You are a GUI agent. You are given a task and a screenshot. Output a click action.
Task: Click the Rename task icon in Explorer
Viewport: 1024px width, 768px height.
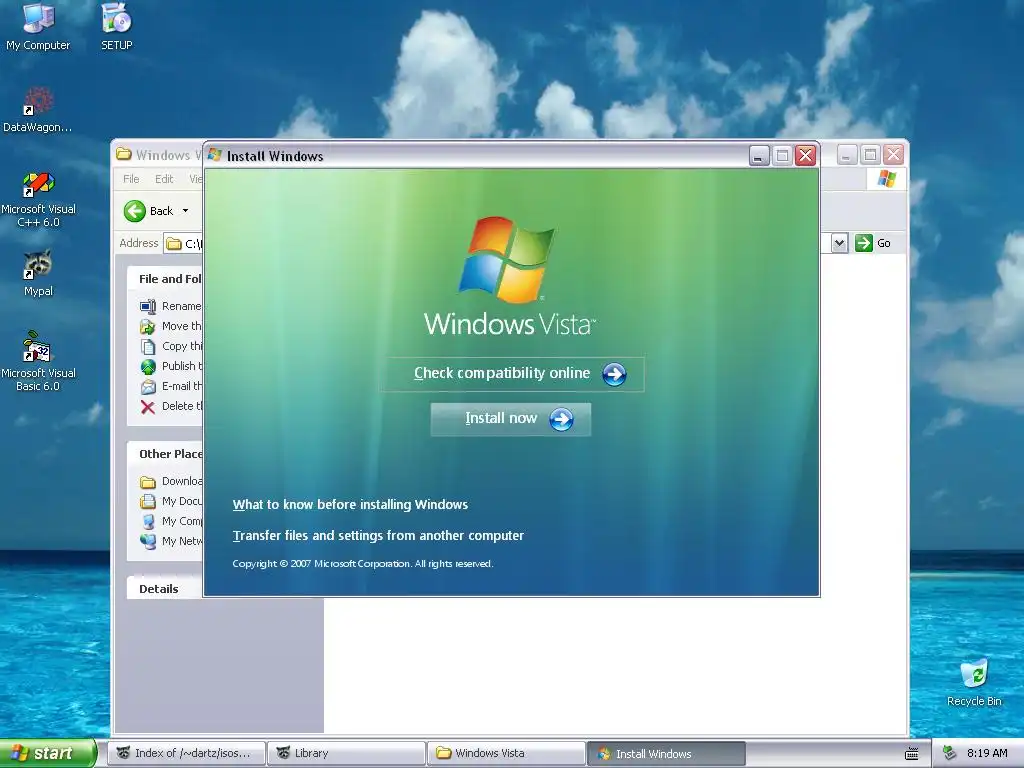148,306
